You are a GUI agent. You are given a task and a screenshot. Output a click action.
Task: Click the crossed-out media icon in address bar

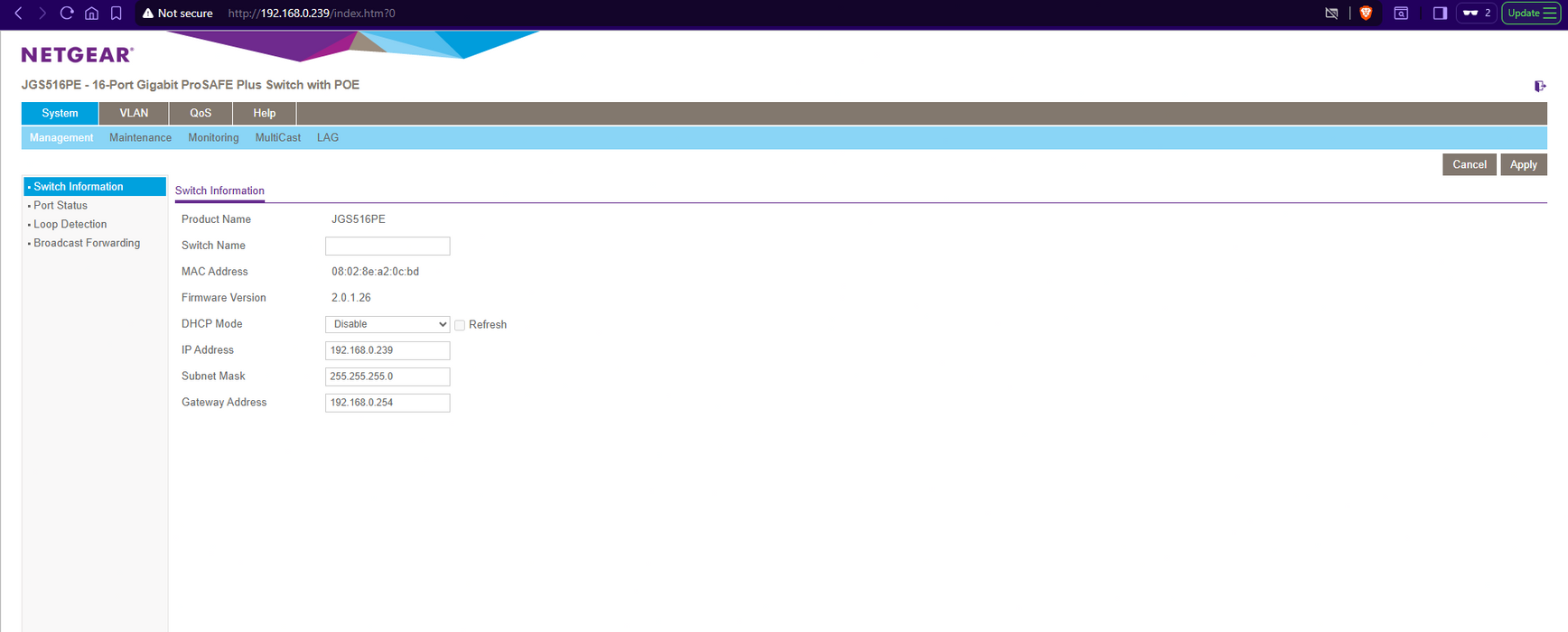tap(1331, 13)
